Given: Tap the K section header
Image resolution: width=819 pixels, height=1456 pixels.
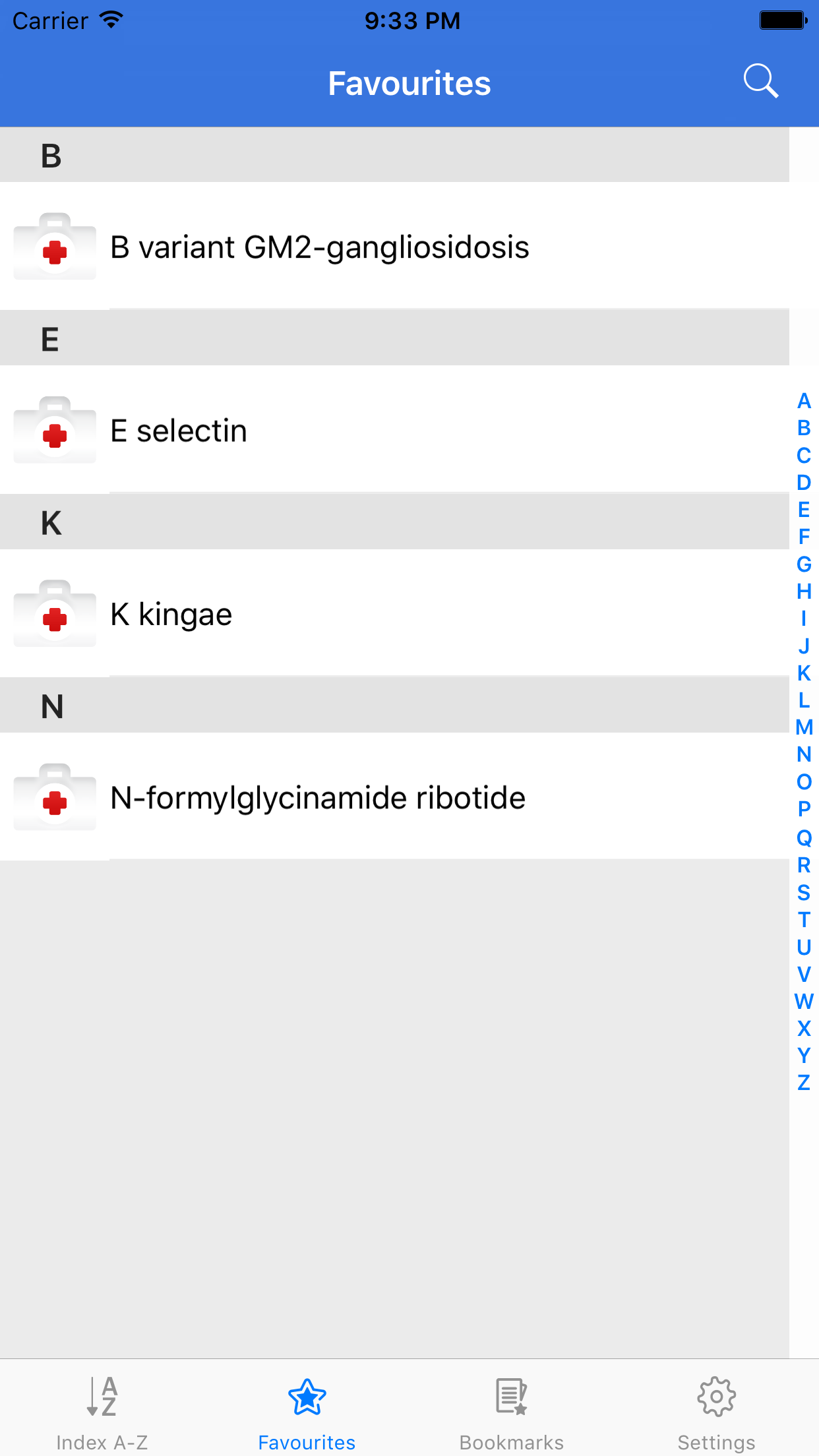Looking at the screenshot, I should coord(394,522).
